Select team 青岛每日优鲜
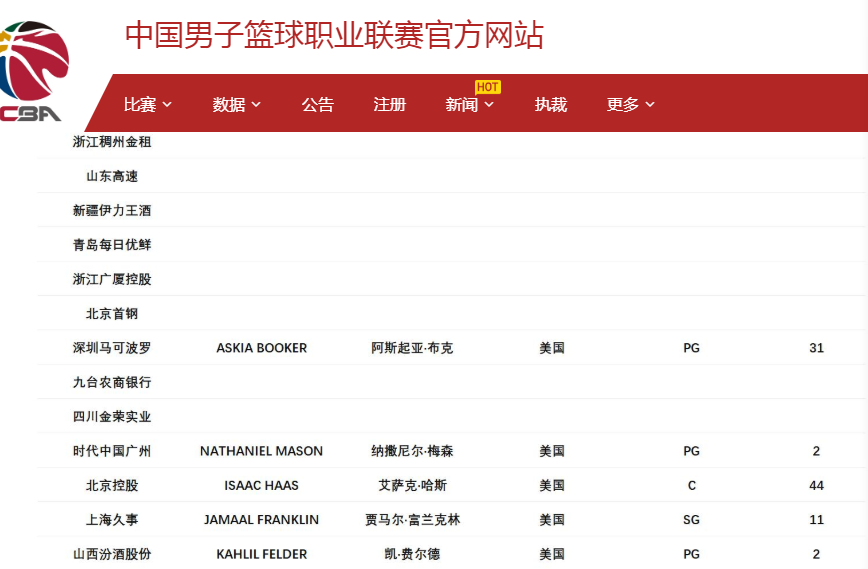The width and height of the screenshot is (868, 569). (x=112, y=245)
